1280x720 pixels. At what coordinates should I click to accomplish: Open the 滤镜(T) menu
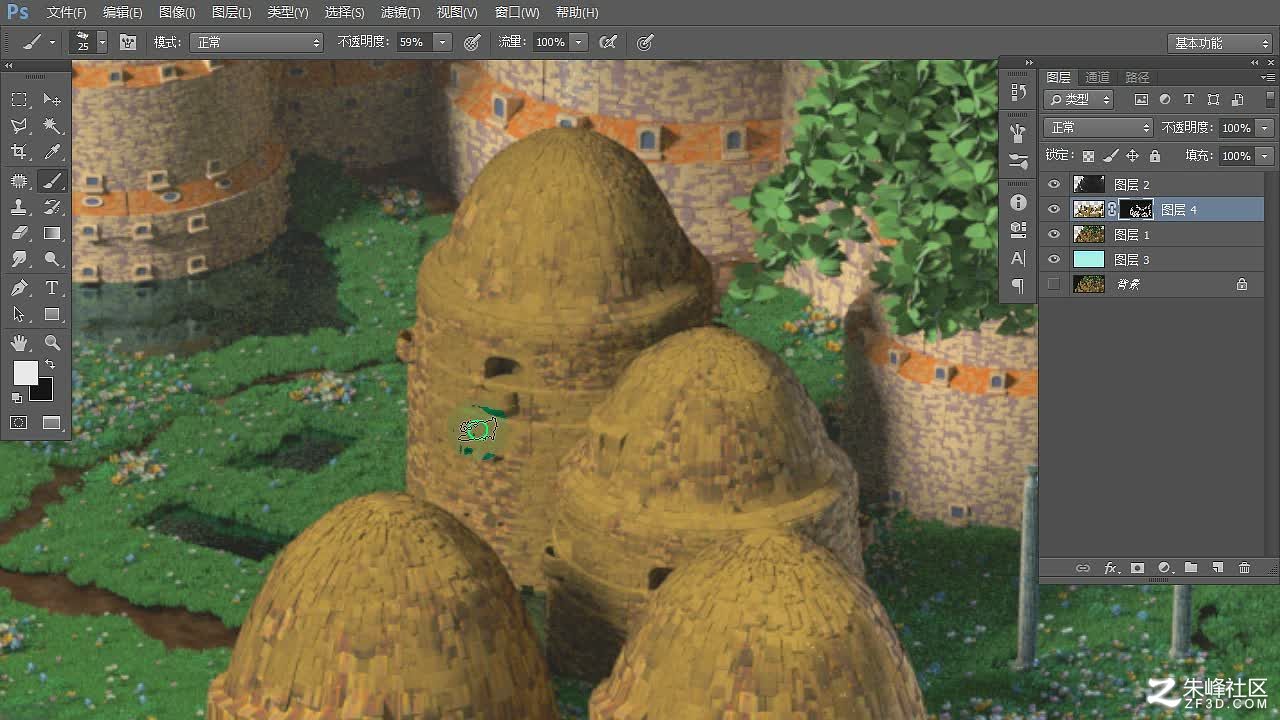pos(401,13)
